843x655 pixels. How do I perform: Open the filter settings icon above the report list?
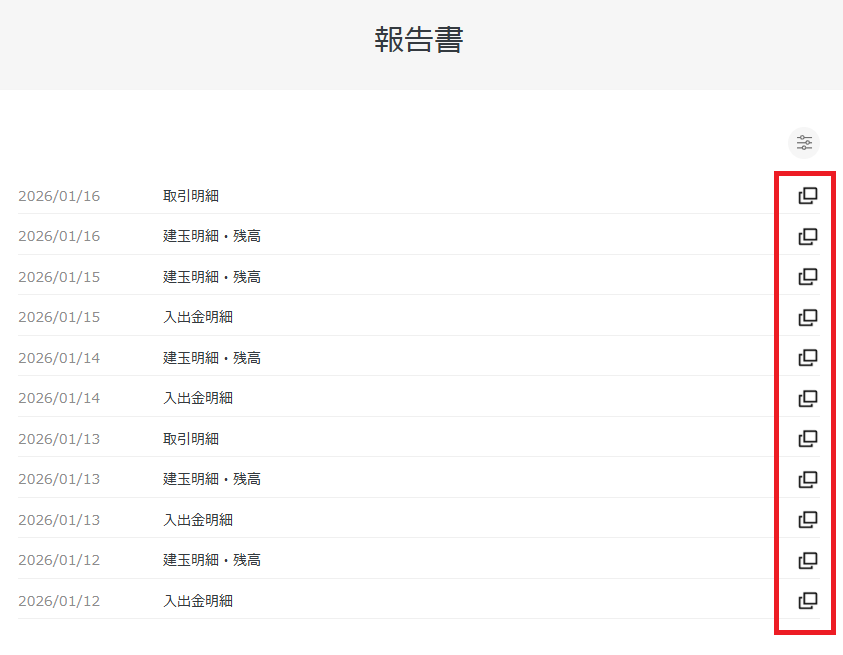803,142
